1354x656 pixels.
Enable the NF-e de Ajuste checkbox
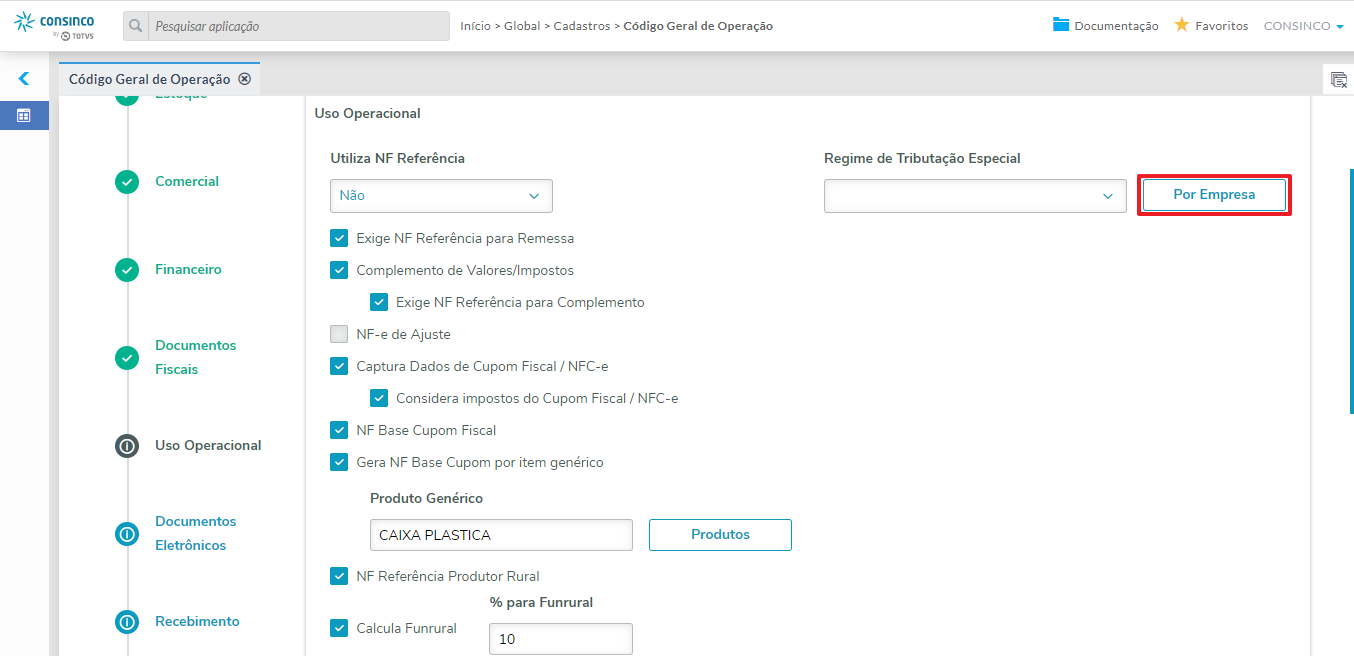tap(339, 334)
